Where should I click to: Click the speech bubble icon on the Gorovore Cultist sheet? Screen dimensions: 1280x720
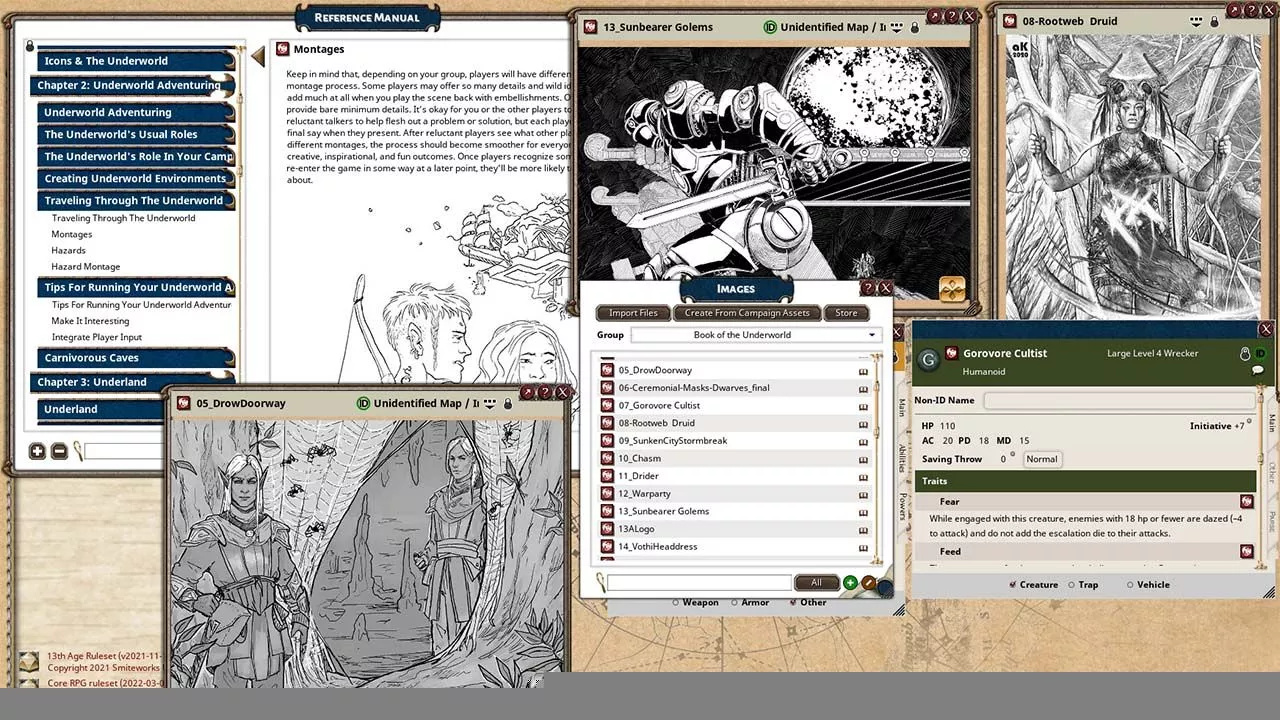tap(1258, 370)
